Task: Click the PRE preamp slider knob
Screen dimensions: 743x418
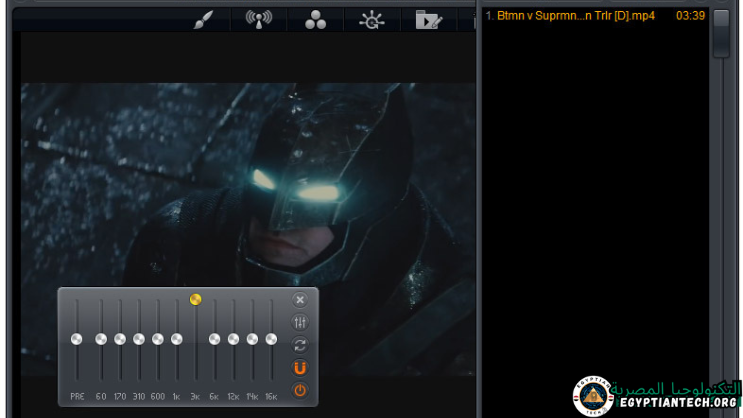Action: [77, 340]
